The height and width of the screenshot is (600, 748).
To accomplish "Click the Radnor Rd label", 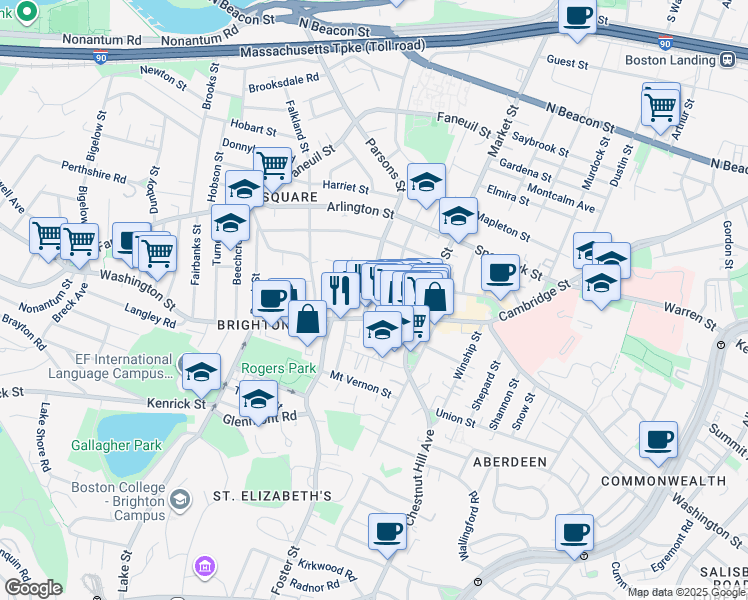I will [315, 584].
